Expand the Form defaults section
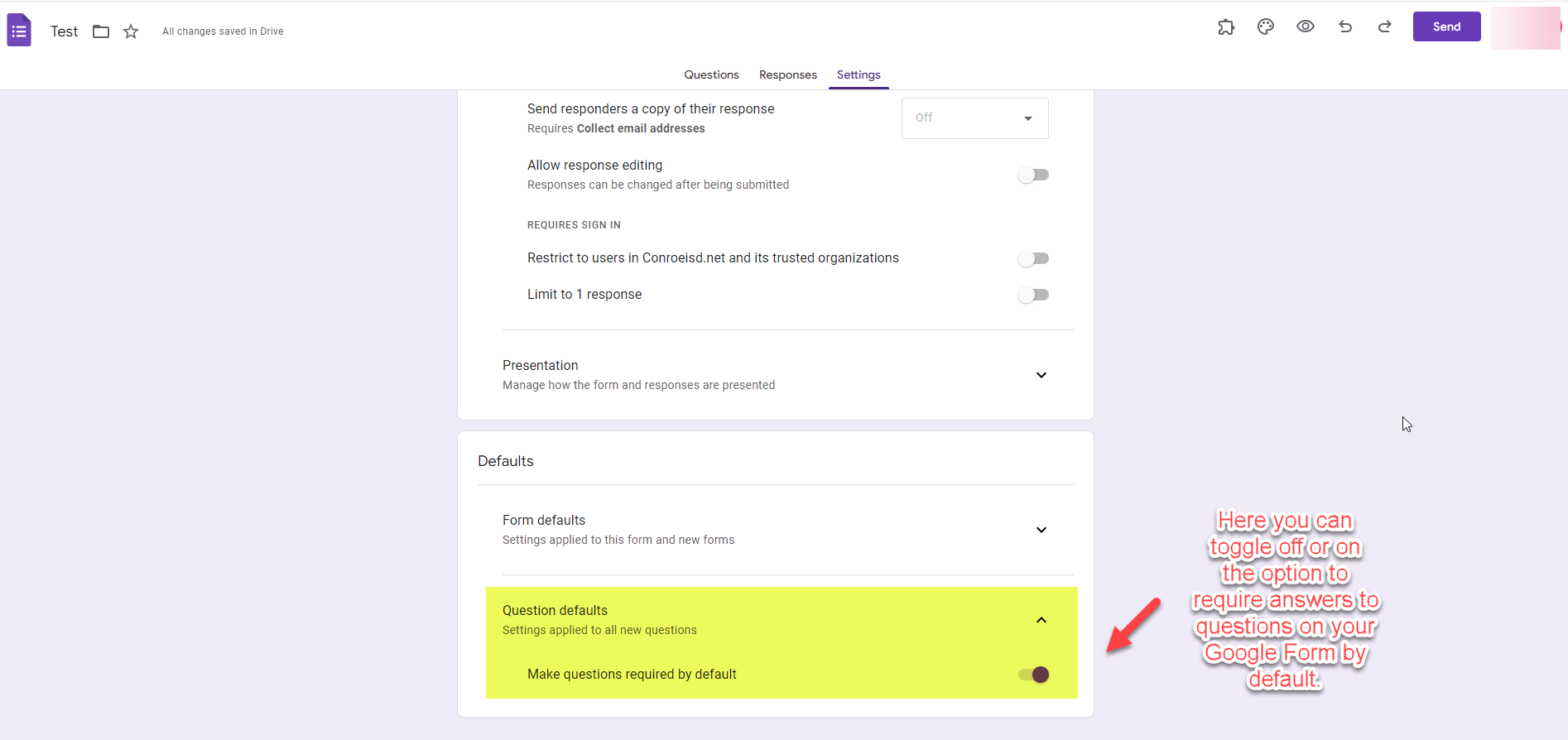Image resolution: width=1568 pixels, height=740 pixels. coord(1041,530)
